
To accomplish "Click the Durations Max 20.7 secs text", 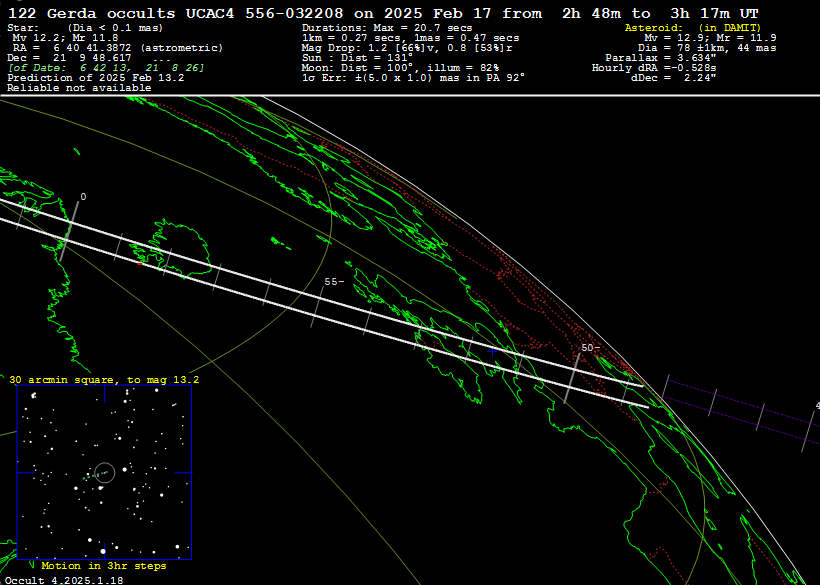I will [x=386, y=27].
